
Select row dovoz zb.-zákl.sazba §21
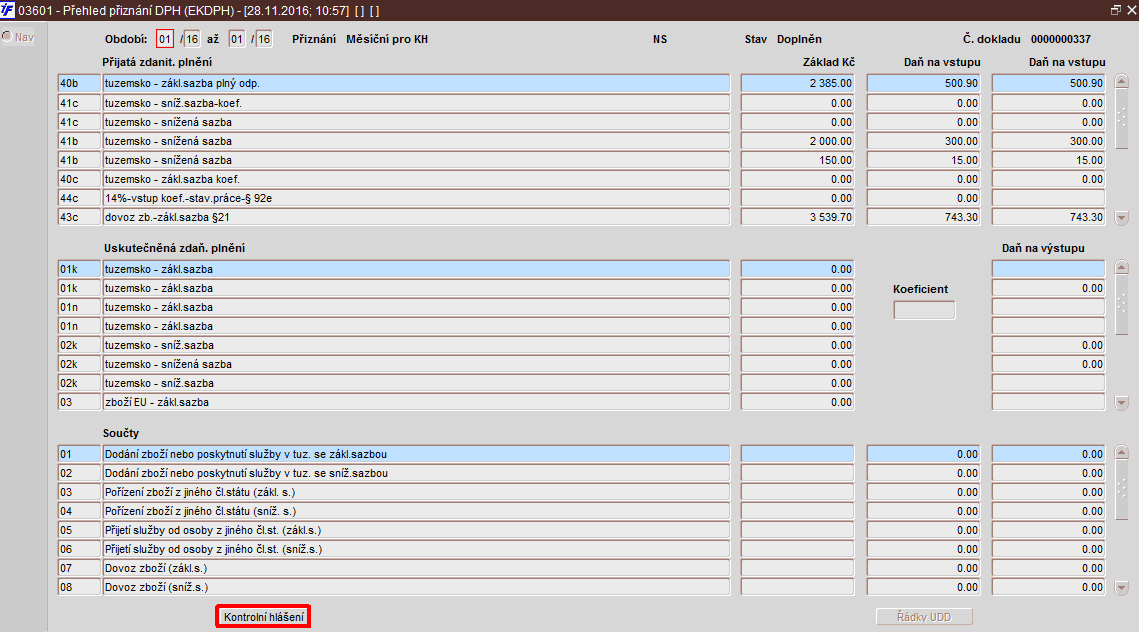pyautogui.click(x=416, y=216)
